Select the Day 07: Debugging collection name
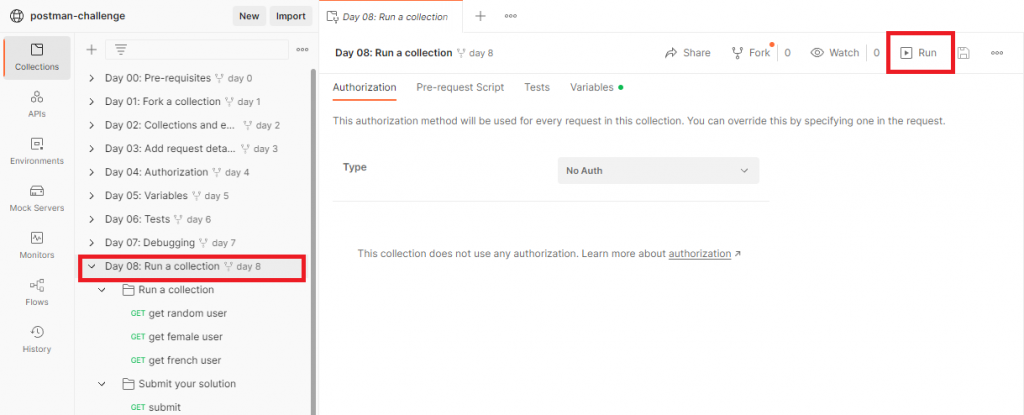1024x415 pixels. (x=150, y=242)
